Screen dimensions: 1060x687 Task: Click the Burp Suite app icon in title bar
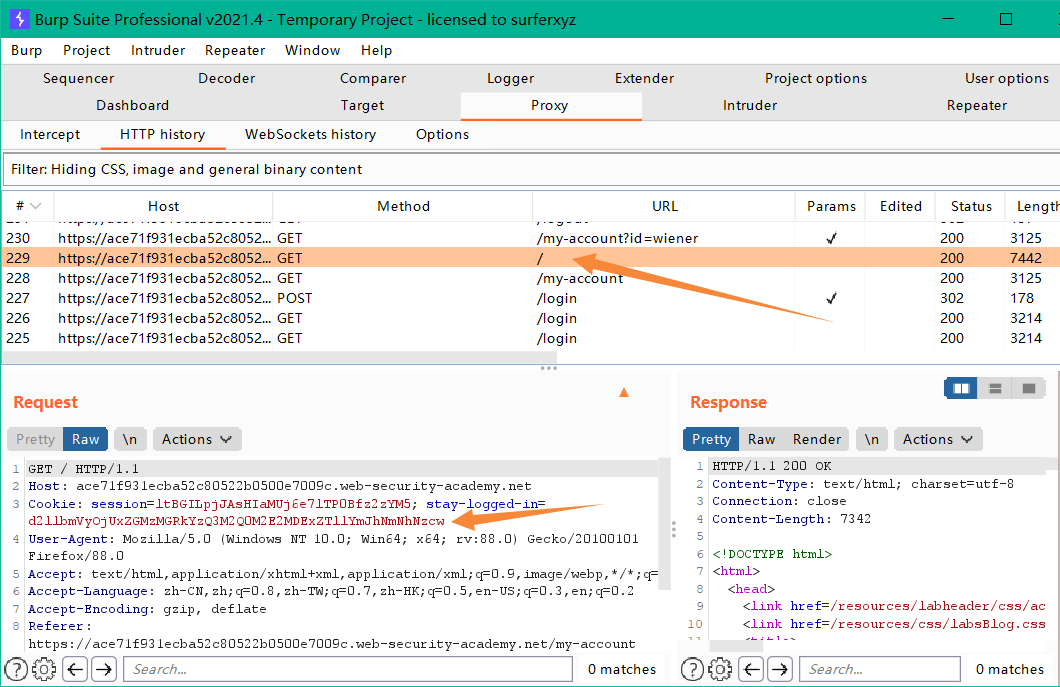coord(20,19)
